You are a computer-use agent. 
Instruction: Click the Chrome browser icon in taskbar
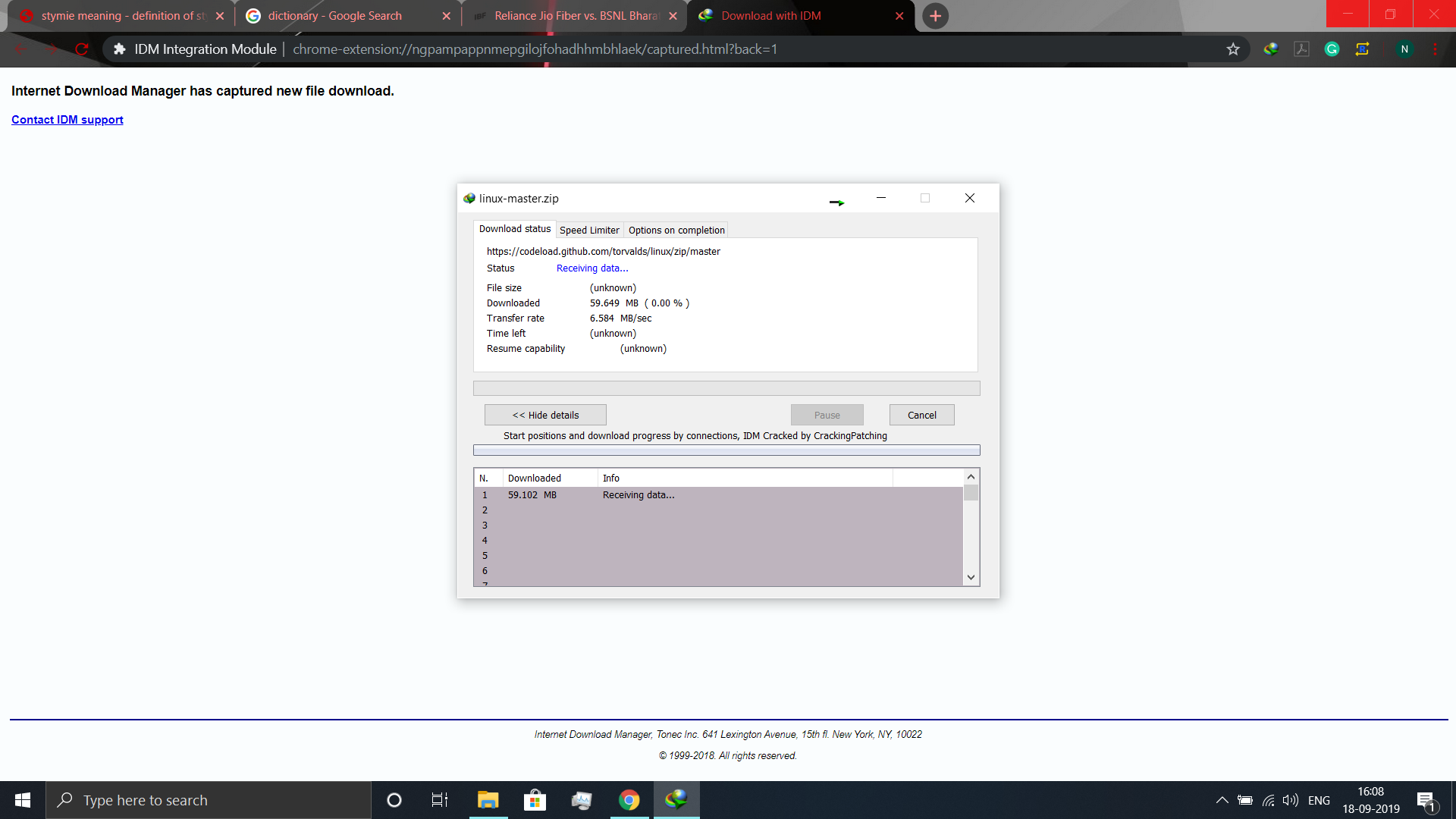629,799
